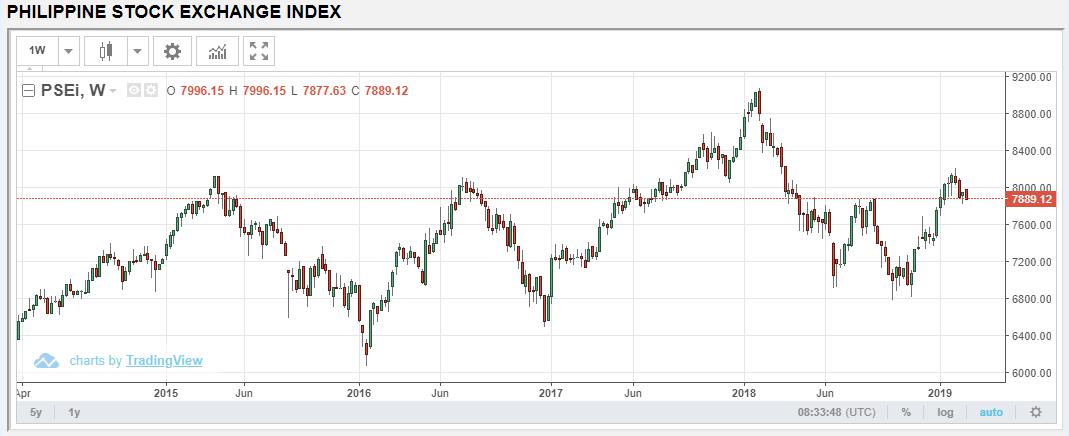This screenshot has height=436, width=1069.
Task: Open the Indicators chart icon
Action: (x=217, y=51)
